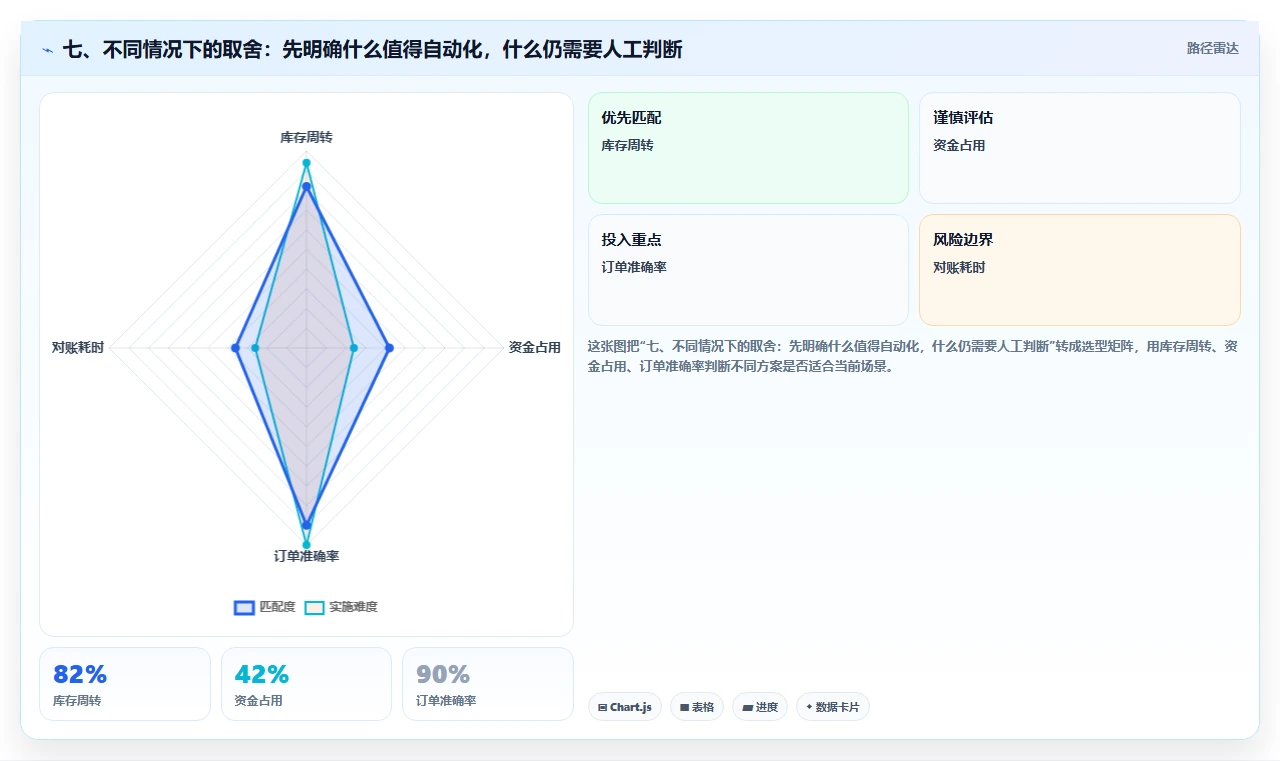Select the 数据卡片 tag
Viewport: 1280px width, 761px height.
click(x=833, y=707)
